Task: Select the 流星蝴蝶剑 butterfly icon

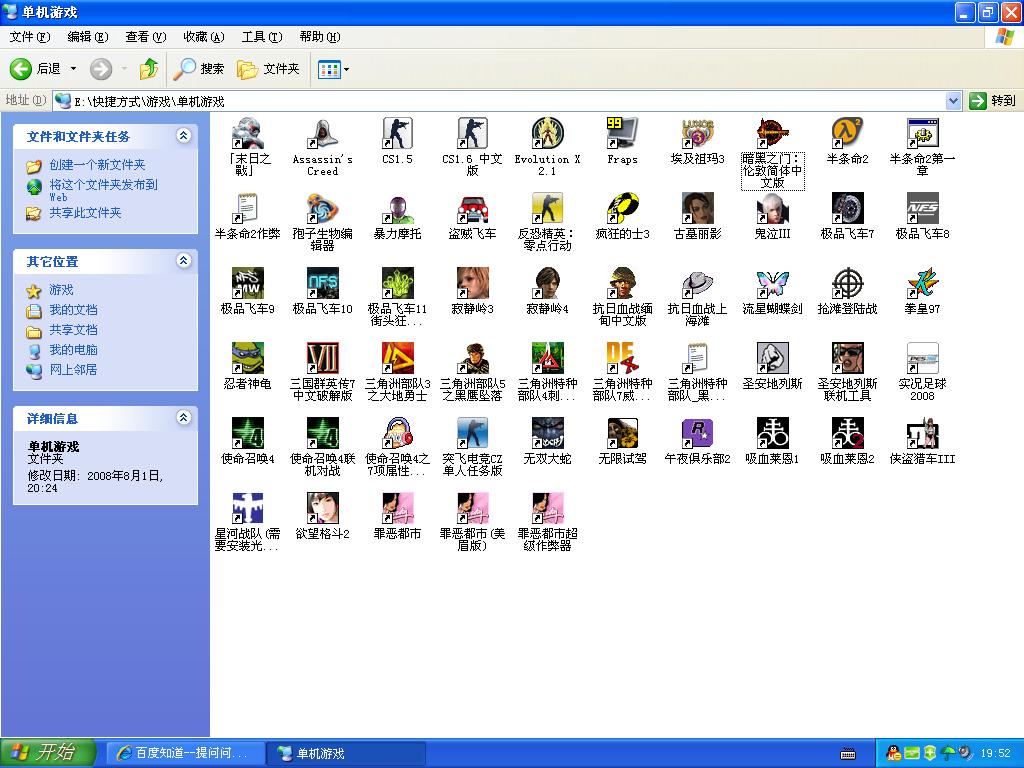Action: (x=772, y=284)
